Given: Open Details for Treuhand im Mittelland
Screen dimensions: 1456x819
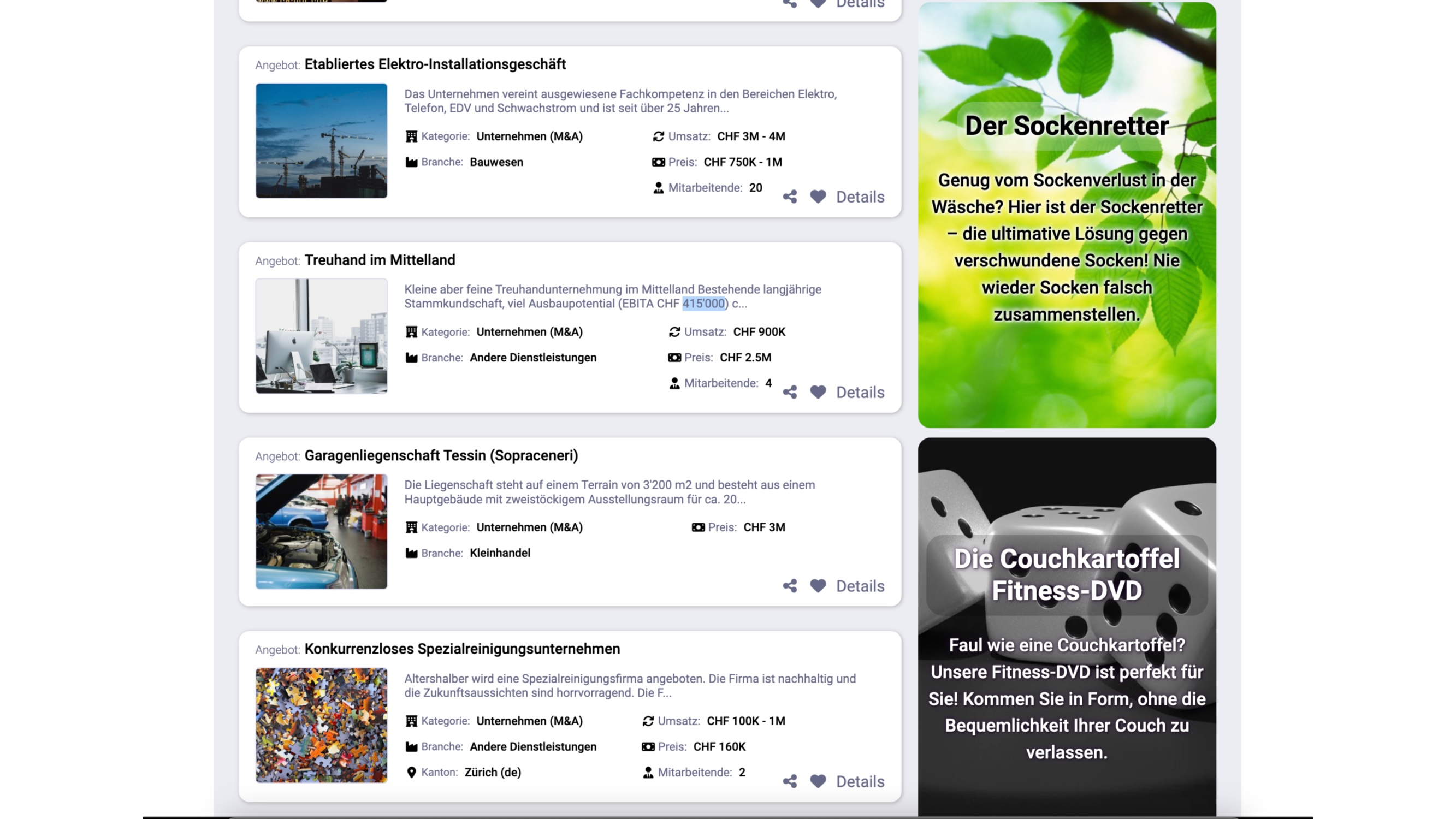Looking at the screenshot, I should [x=860, y=392].
